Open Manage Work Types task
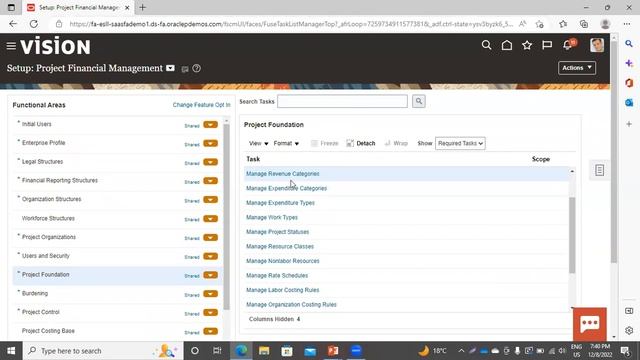Viewport: 640px width, 360px height. click(x=272, y=218)
